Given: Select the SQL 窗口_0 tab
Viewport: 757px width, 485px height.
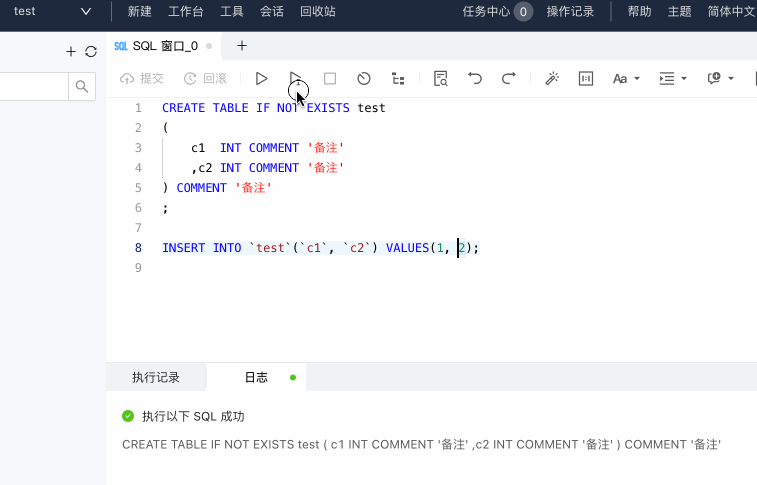Looking at the screenshot, I should click(x=163, y=46).
